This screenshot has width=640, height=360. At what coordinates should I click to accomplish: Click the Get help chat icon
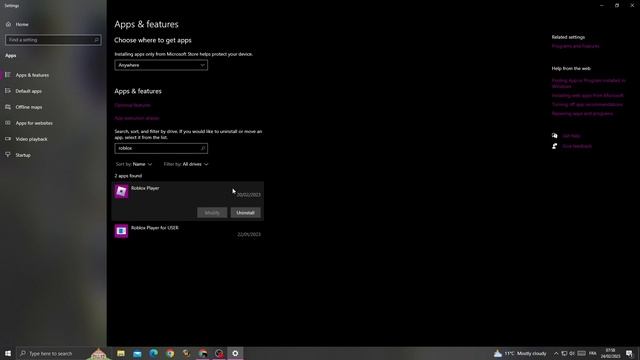(x=554, y=136)
